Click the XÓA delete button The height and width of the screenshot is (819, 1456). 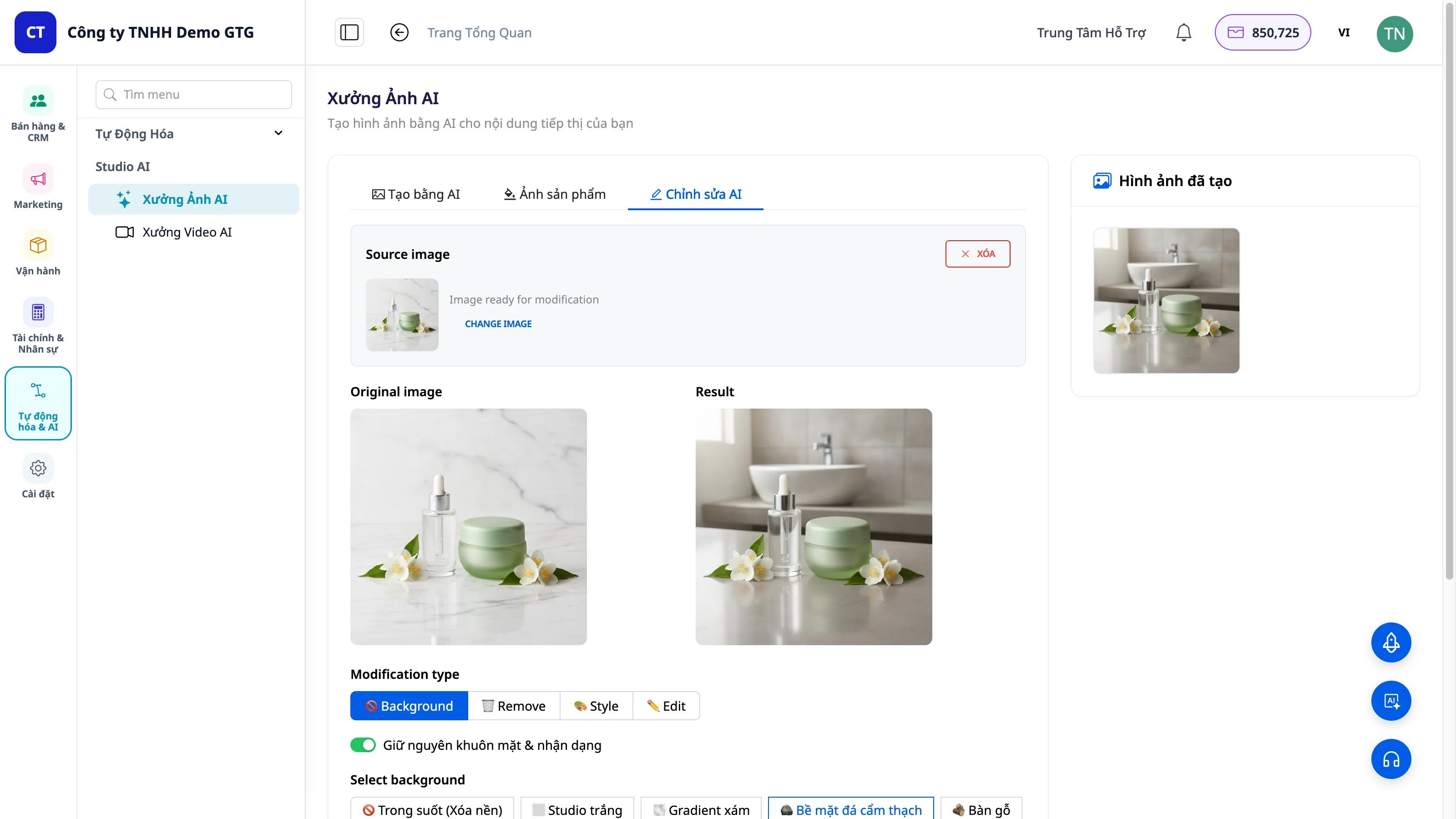click(x=977, y=254)
